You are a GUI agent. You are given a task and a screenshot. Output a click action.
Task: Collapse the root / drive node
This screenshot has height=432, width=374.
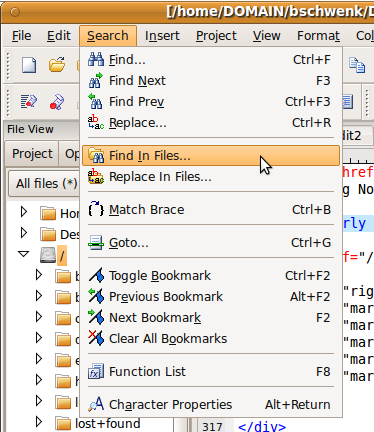24,254
